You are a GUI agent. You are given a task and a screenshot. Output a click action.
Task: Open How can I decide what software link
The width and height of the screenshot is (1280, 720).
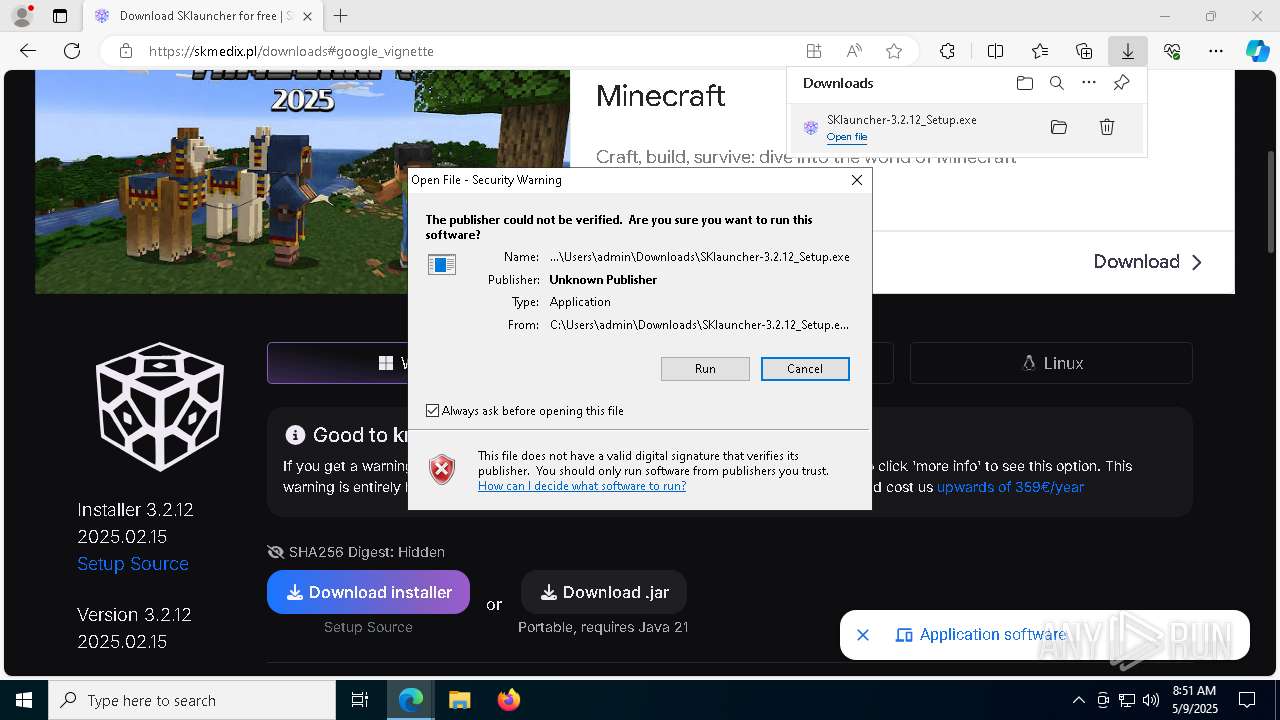pos(582,486)
